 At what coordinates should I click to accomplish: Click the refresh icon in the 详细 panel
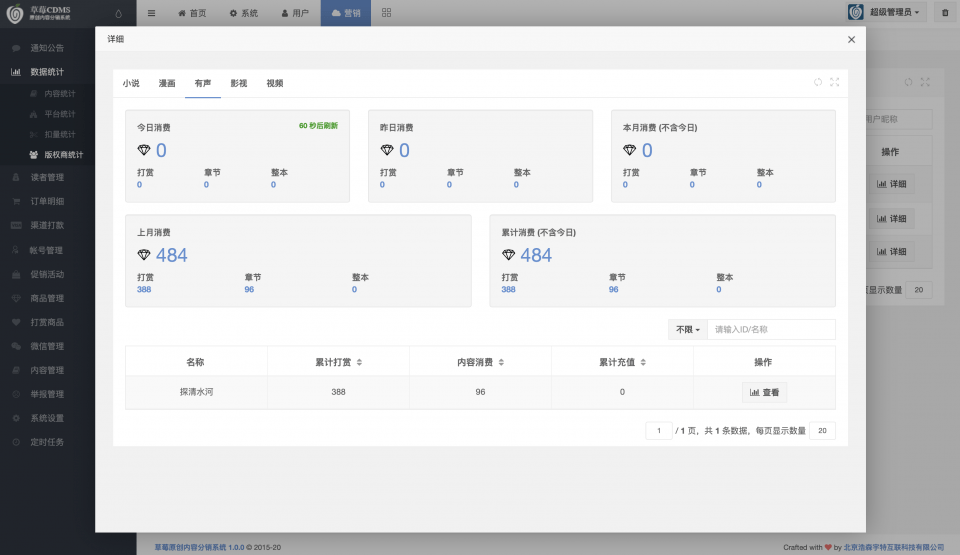tap(818, 83)
